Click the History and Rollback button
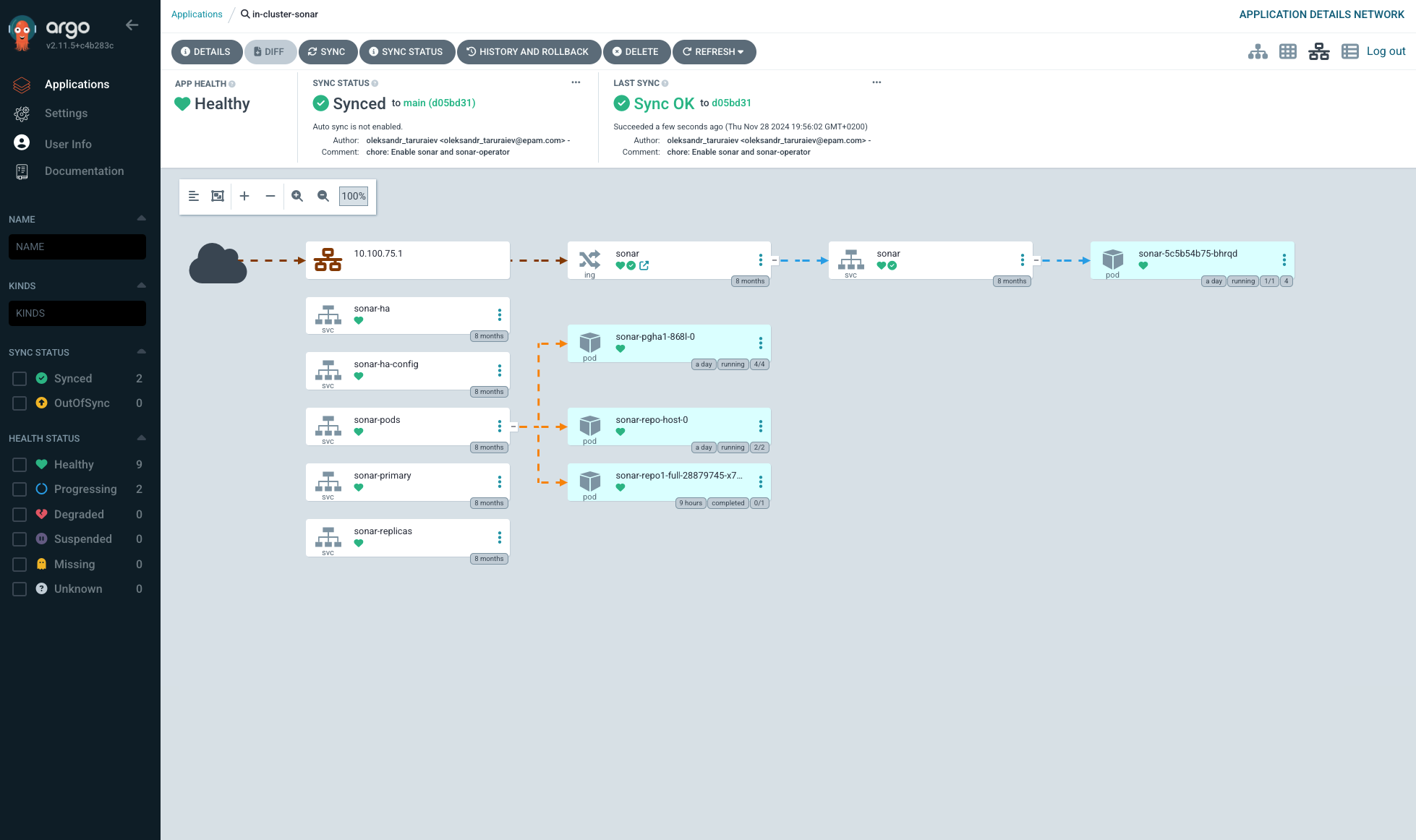This screenshot has height=840, width=1416. tap(528, 51)
